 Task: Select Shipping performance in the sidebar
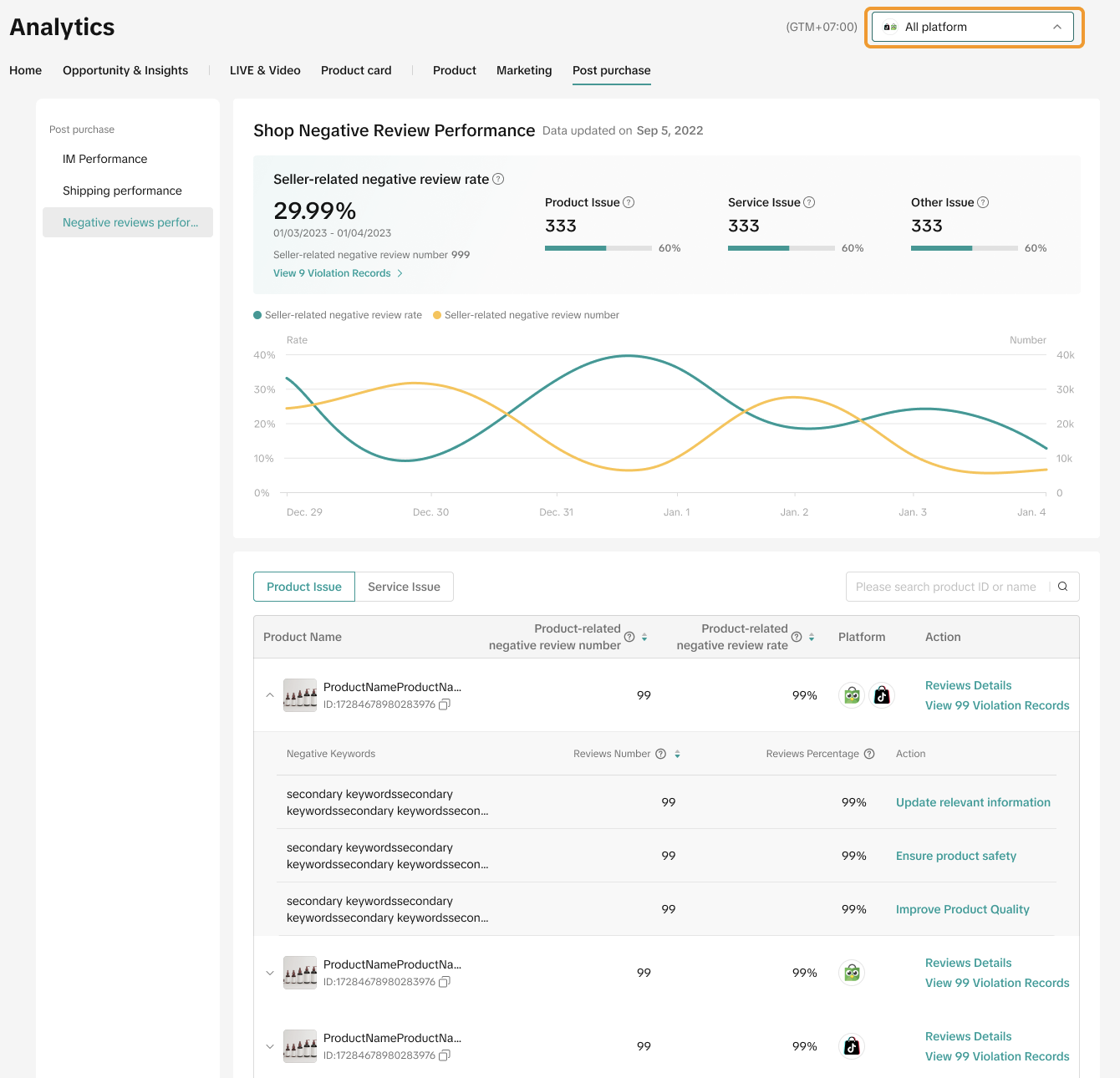[x=122, y=191]
